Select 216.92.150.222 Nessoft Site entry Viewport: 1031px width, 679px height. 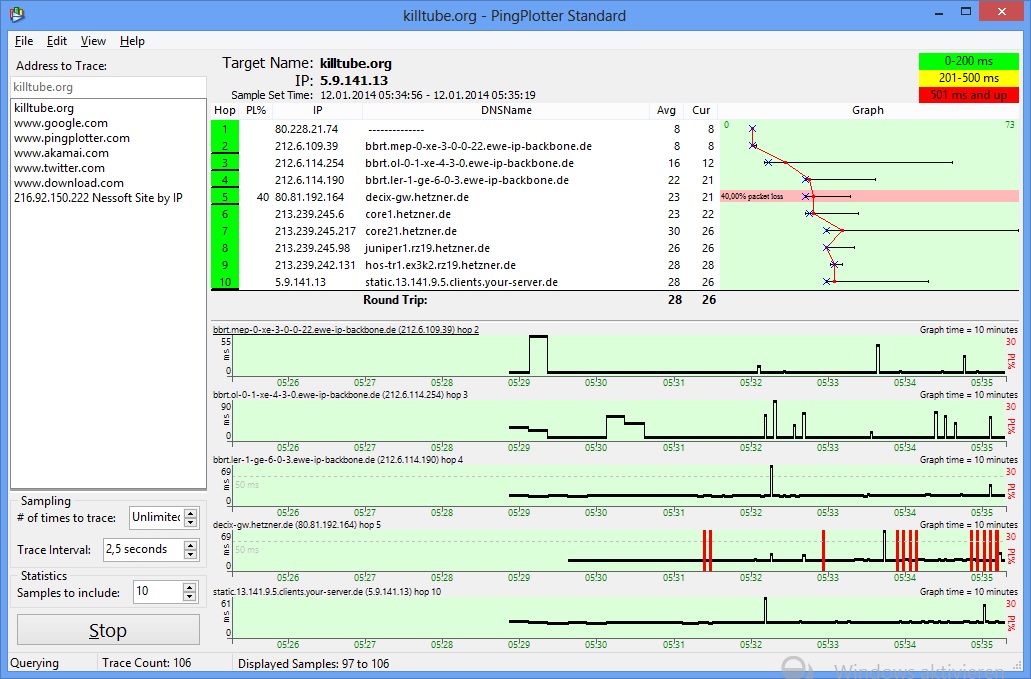(98, 198)
